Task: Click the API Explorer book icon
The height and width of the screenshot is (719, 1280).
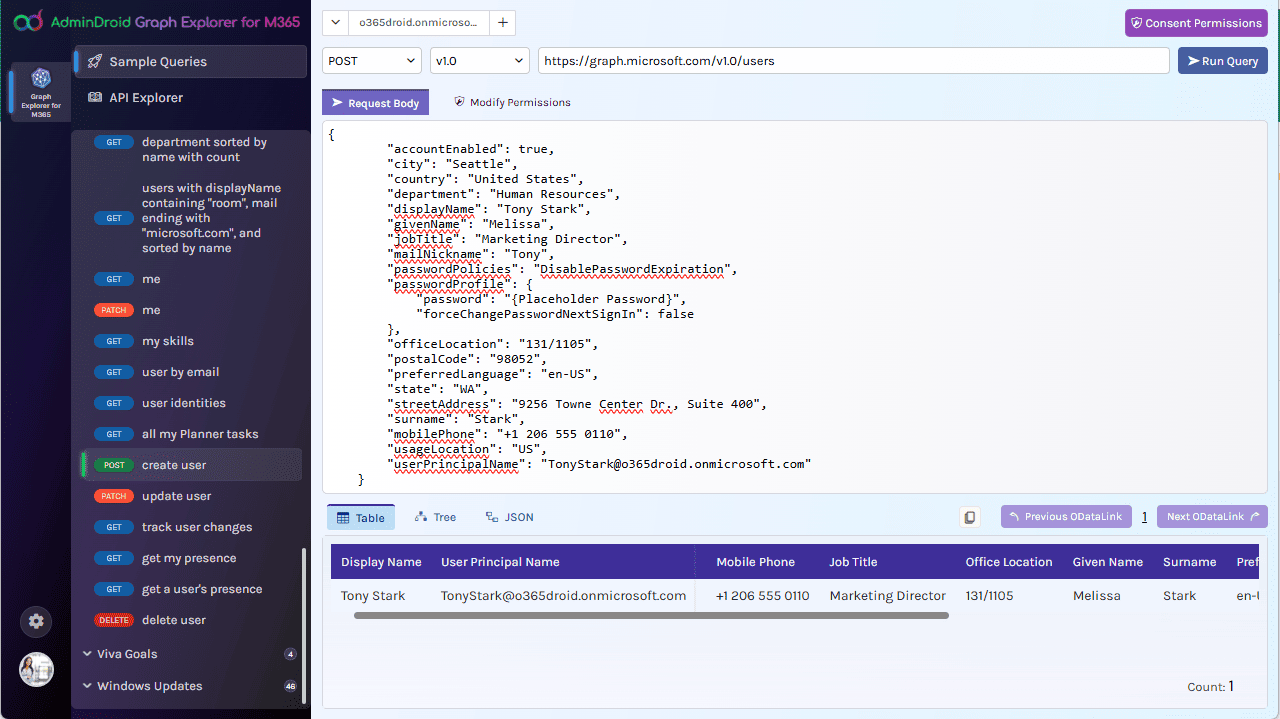Action: 95,98
